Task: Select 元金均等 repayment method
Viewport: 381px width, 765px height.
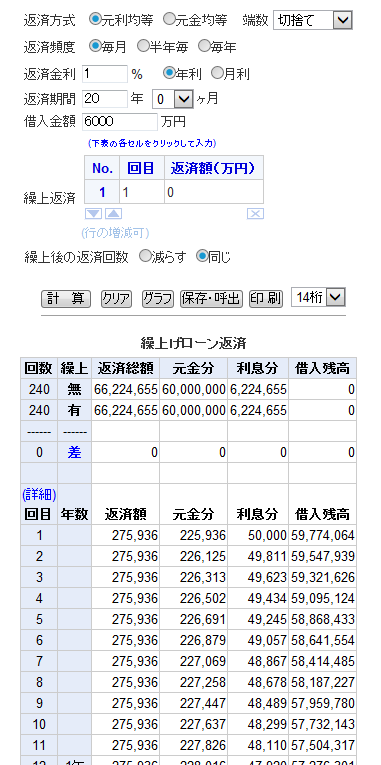Action: tap(168, 20)
